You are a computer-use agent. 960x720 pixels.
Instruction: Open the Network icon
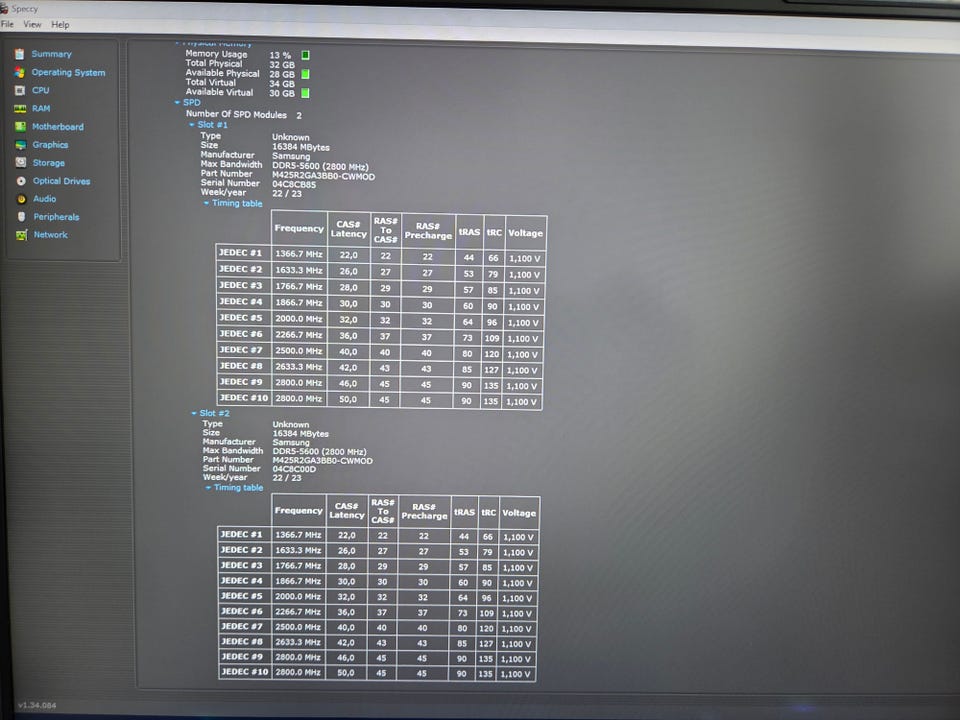(21, 234)
